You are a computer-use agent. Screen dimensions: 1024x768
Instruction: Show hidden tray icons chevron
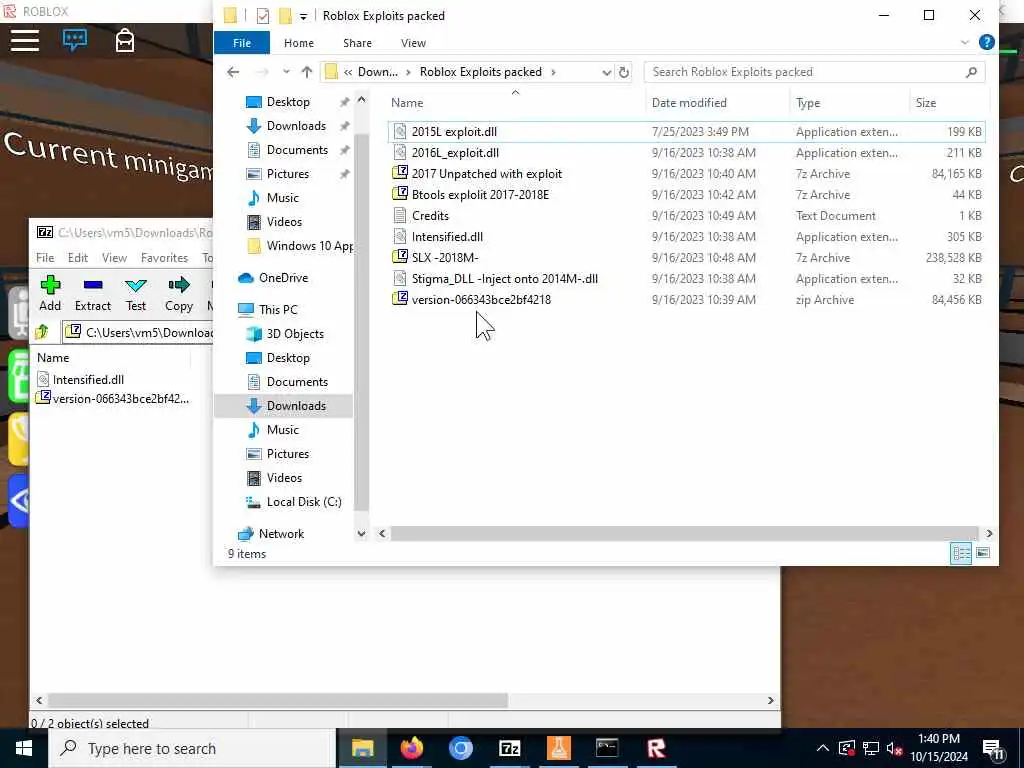click(x=823, y=748)
